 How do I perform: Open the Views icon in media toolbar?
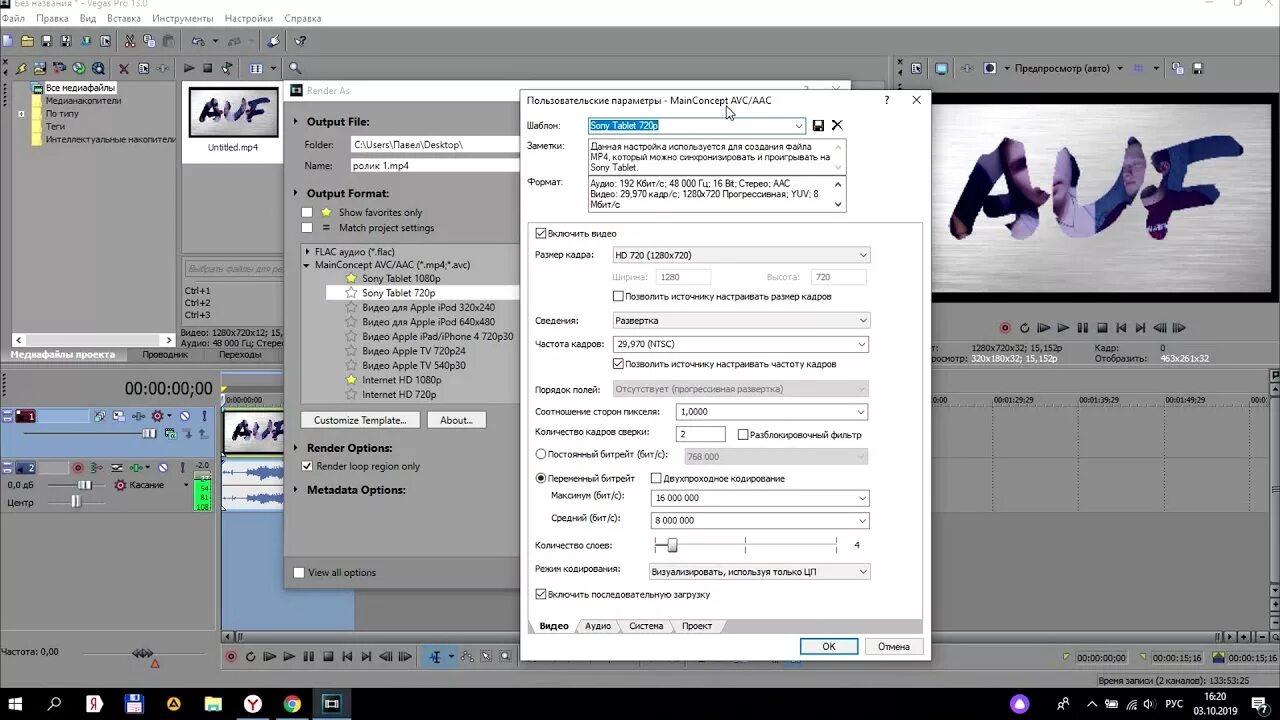[x=256, y=68]
